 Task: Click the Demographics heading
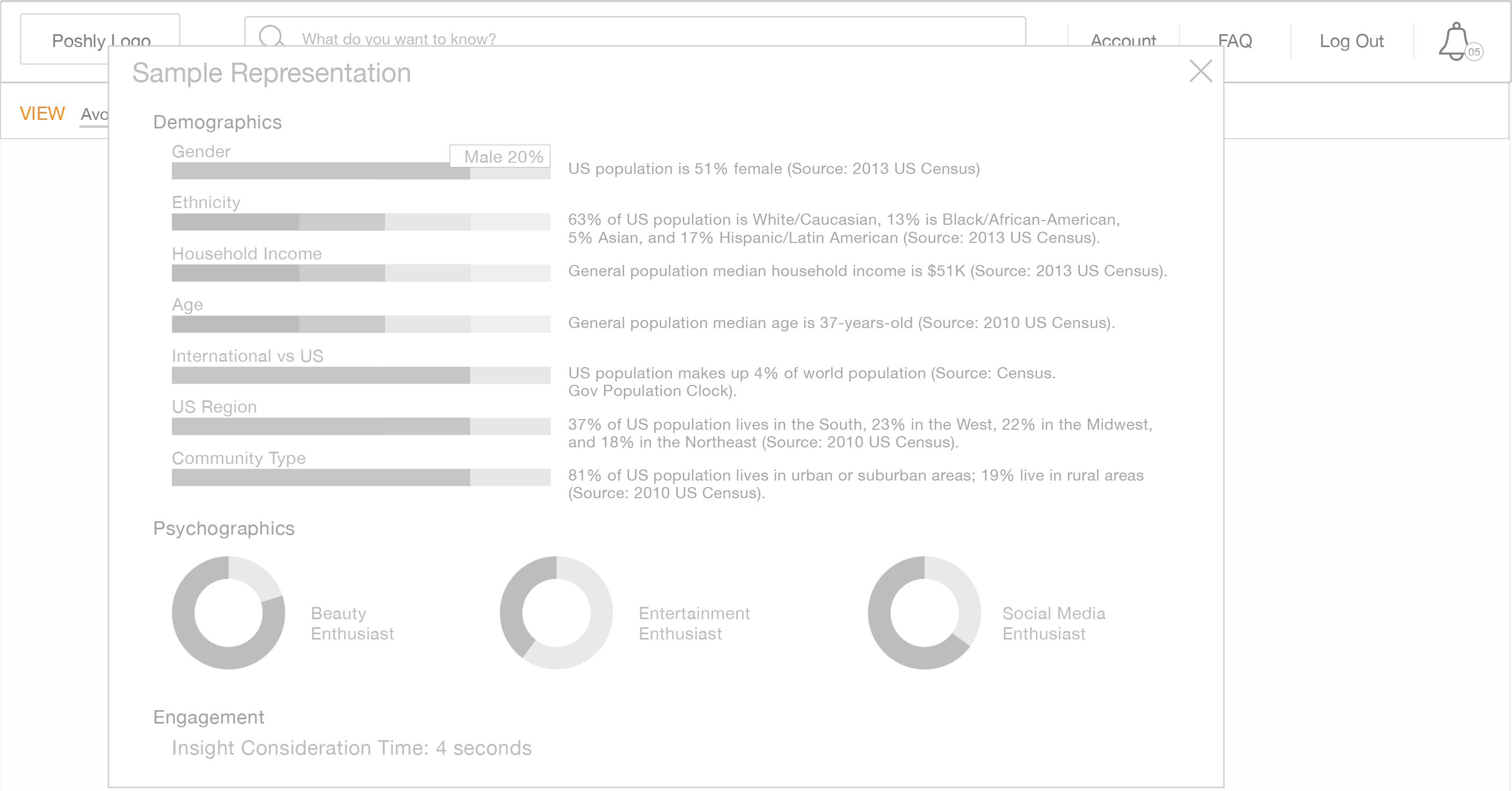217,122
